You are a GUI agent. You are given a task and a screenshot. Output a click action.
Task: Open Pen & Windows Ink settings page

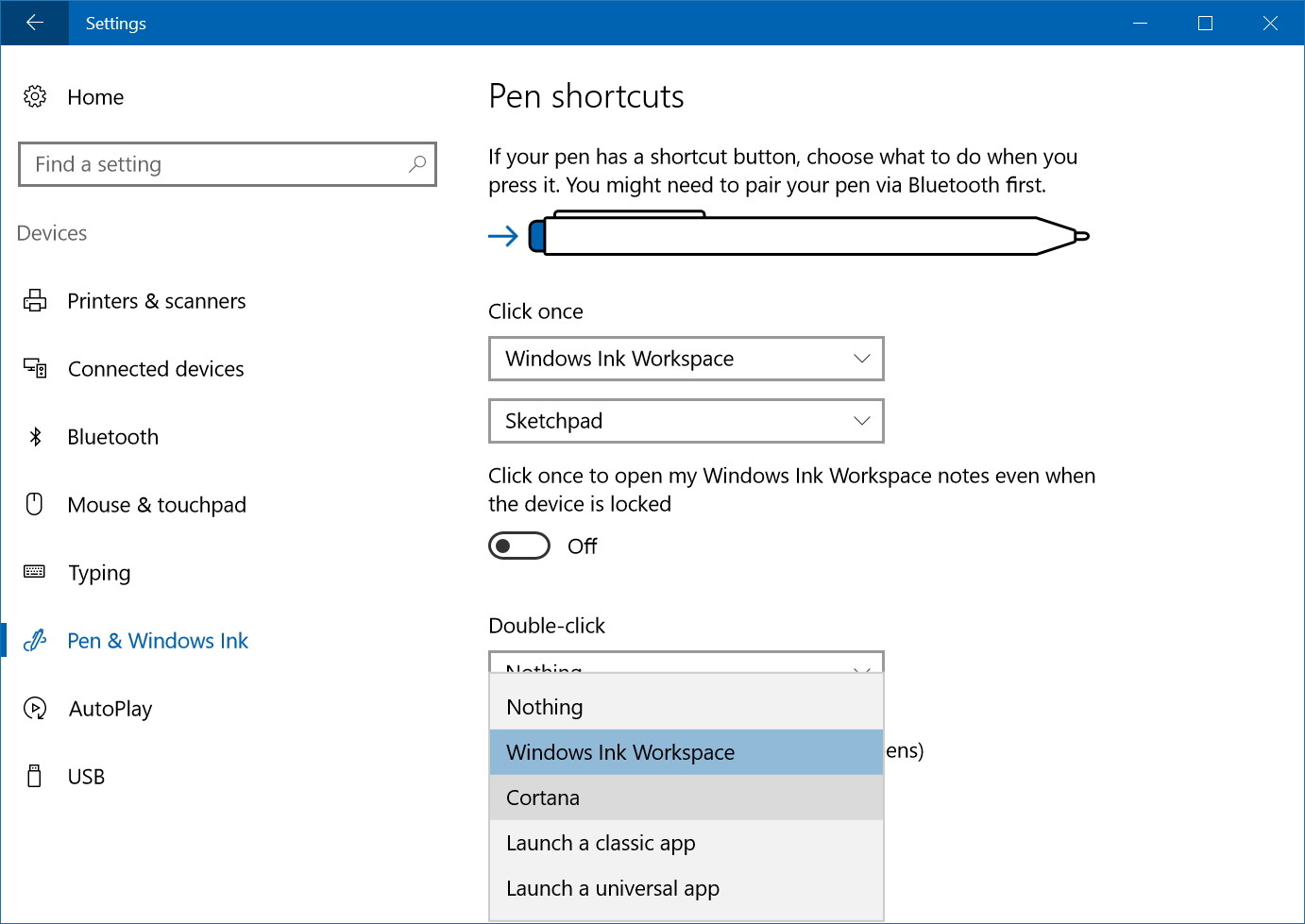157,641
